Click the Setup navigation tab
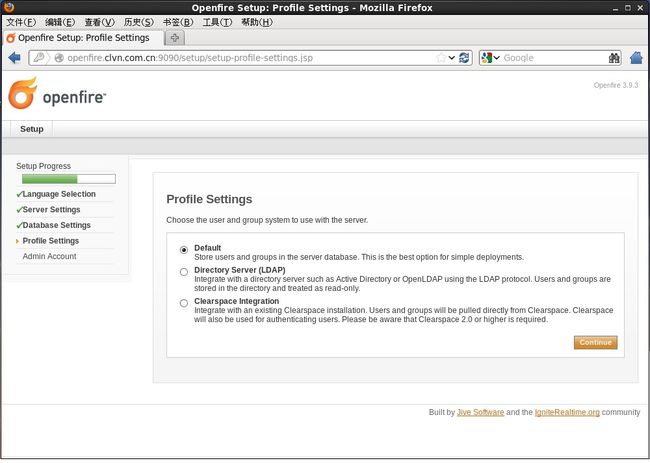Viewport: 650px width, 463px height. [x=32, y=129]
